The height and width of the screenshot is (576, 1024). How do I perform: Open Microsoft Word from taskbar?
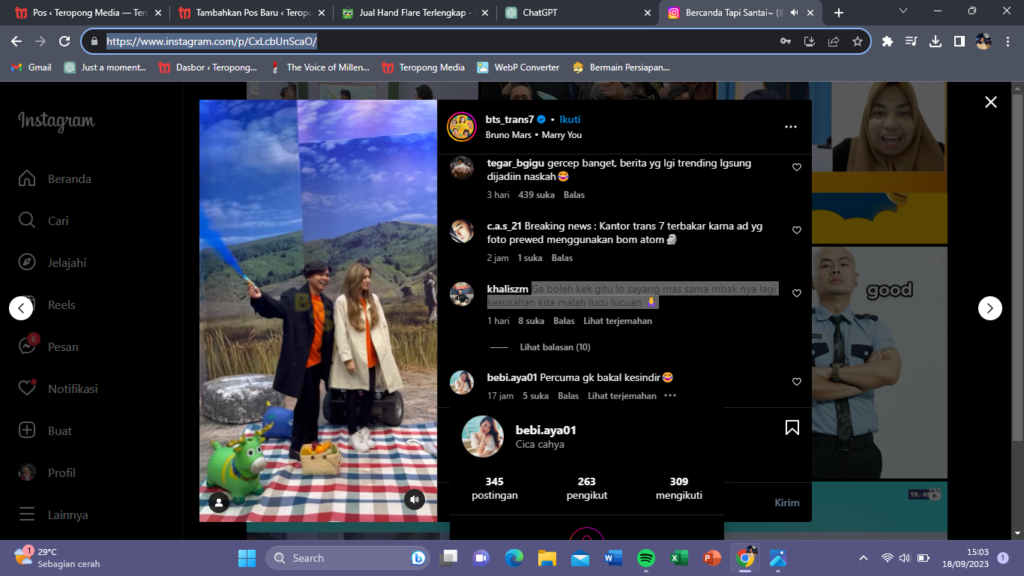[x=613, y=558]
